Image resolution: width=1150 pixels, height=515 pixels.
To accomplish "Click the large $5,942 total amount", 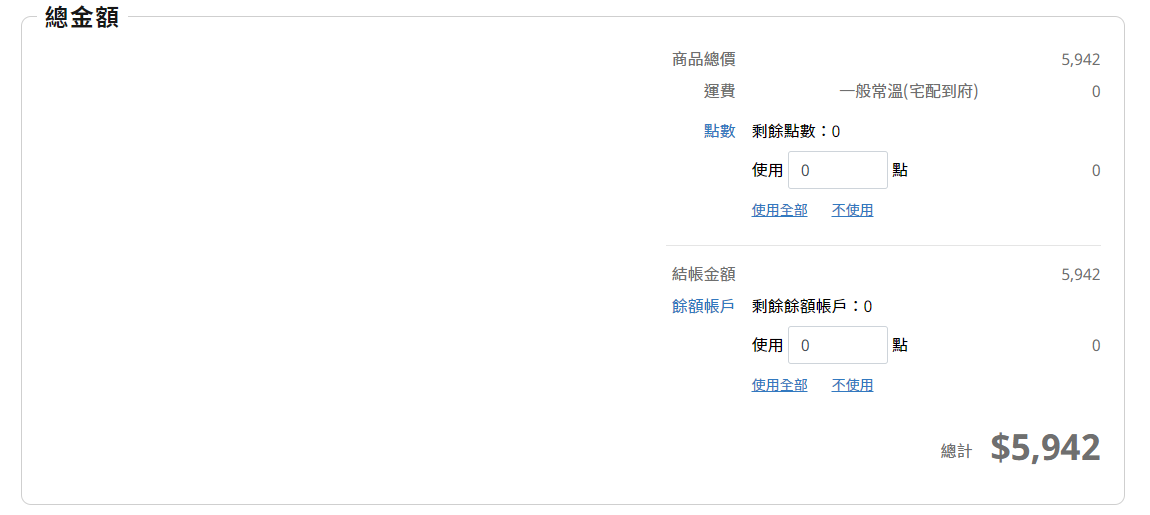I will pyautogui.click(x=1045, y=448).
